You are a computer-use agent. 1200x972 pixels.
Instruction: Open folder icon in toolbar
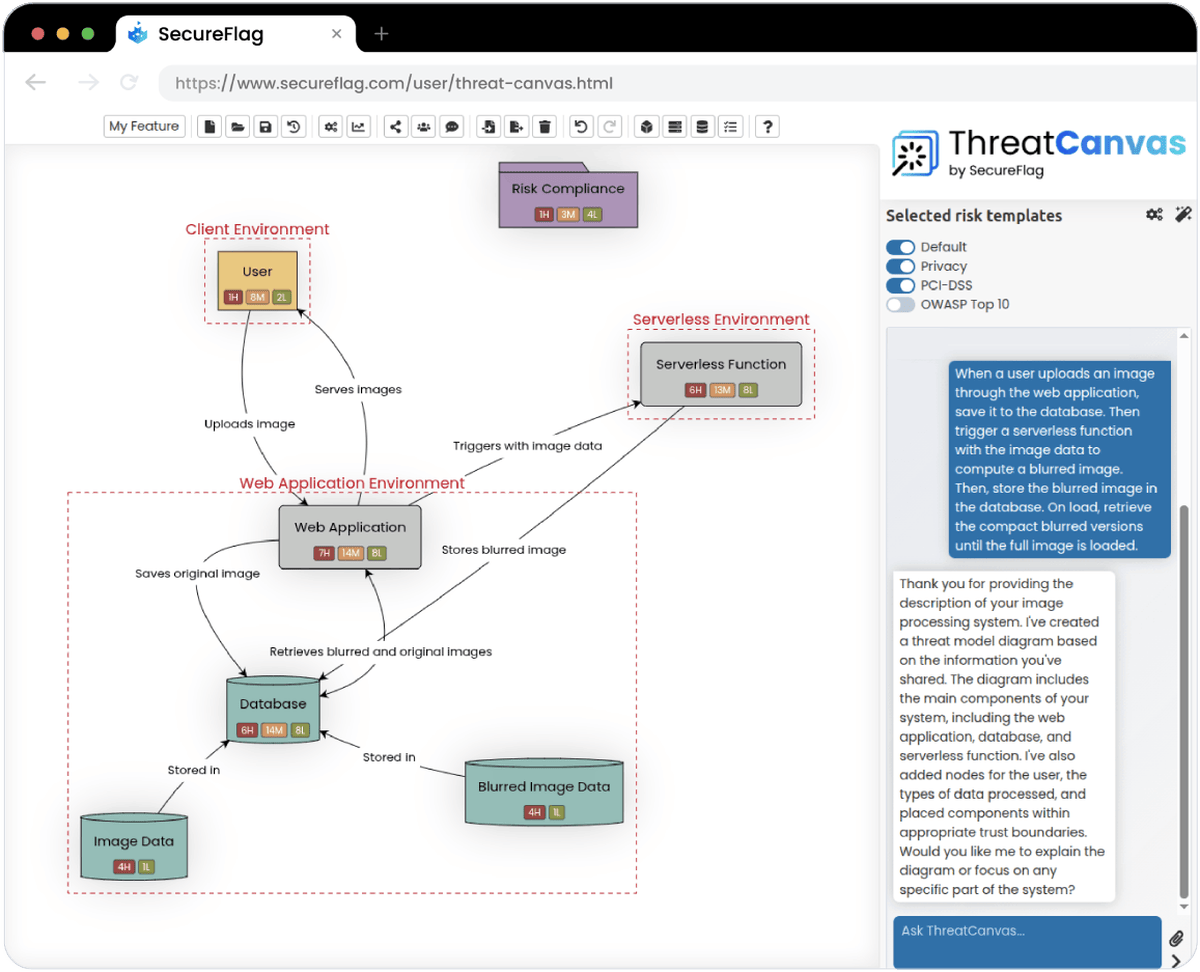(237, 127)
